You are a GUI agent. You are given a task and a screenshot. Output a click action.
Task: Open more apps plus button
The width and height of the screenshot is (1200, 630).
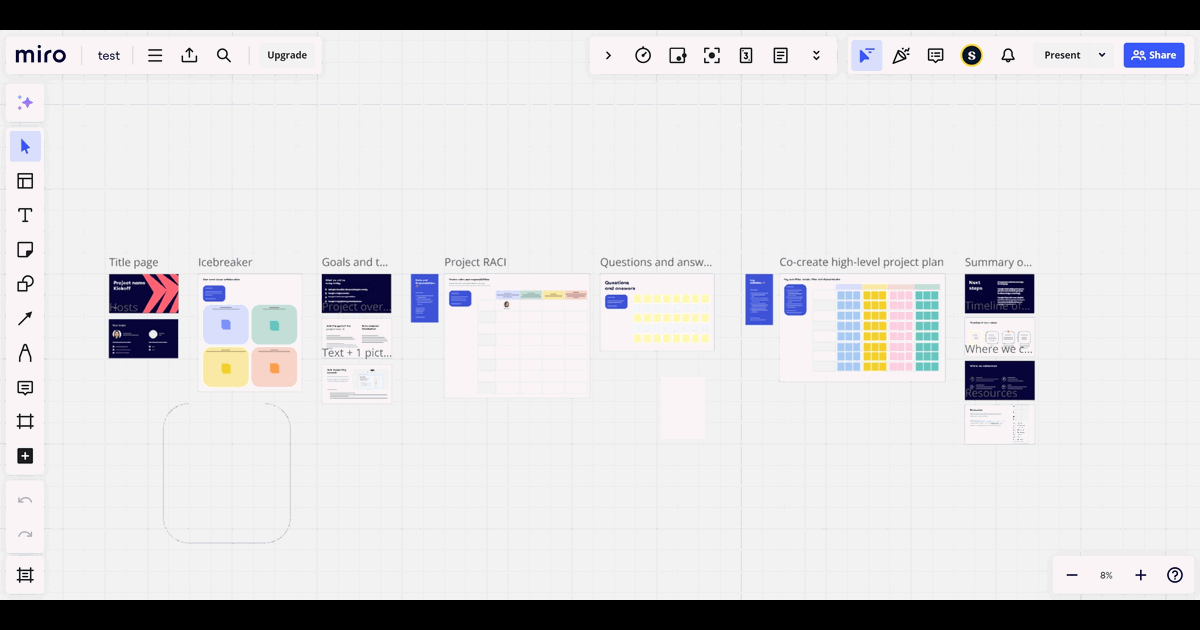[x=25, y=456]
